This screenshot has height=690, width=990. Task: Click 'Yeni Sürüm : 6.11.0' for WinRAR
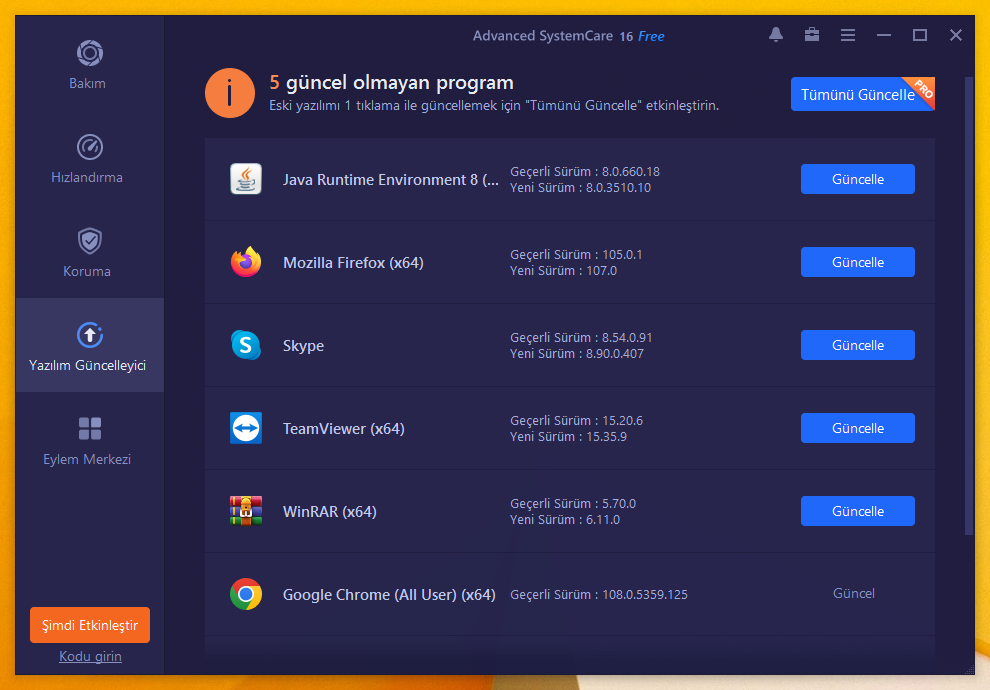coord(564,520)
